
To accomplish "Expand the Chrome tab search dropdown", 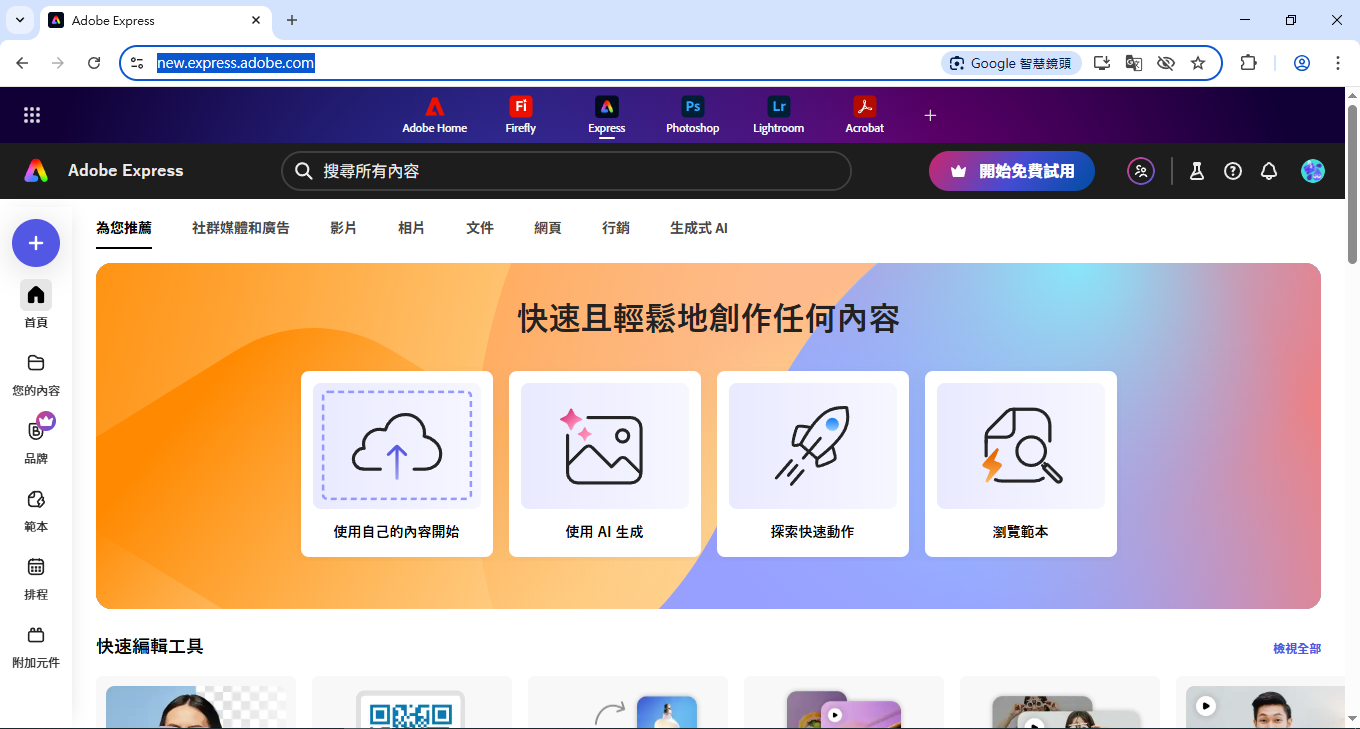I will click(x=19, y=20).
